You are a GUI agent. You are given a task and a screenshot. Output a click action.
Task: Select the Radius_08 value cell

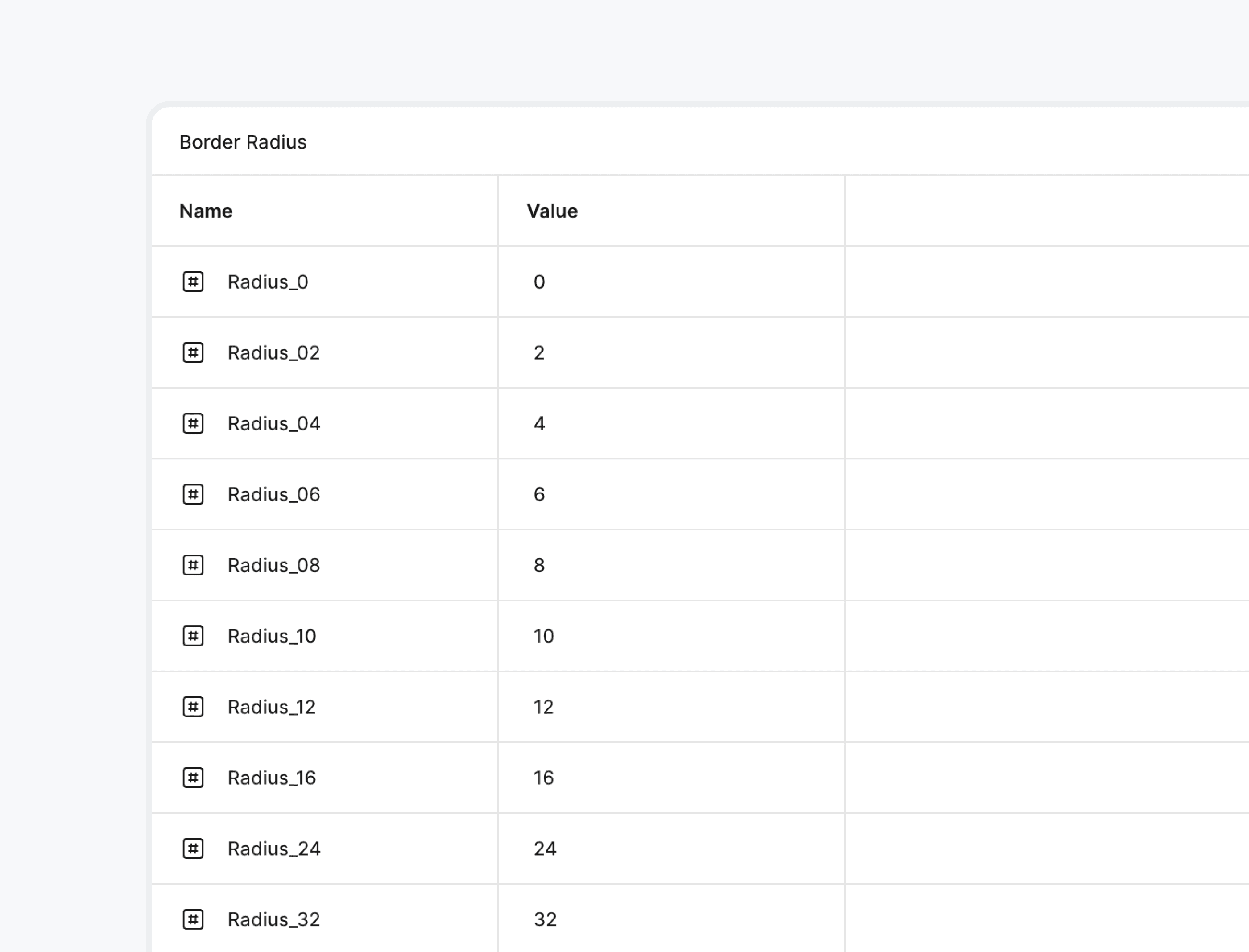[671, 565]
